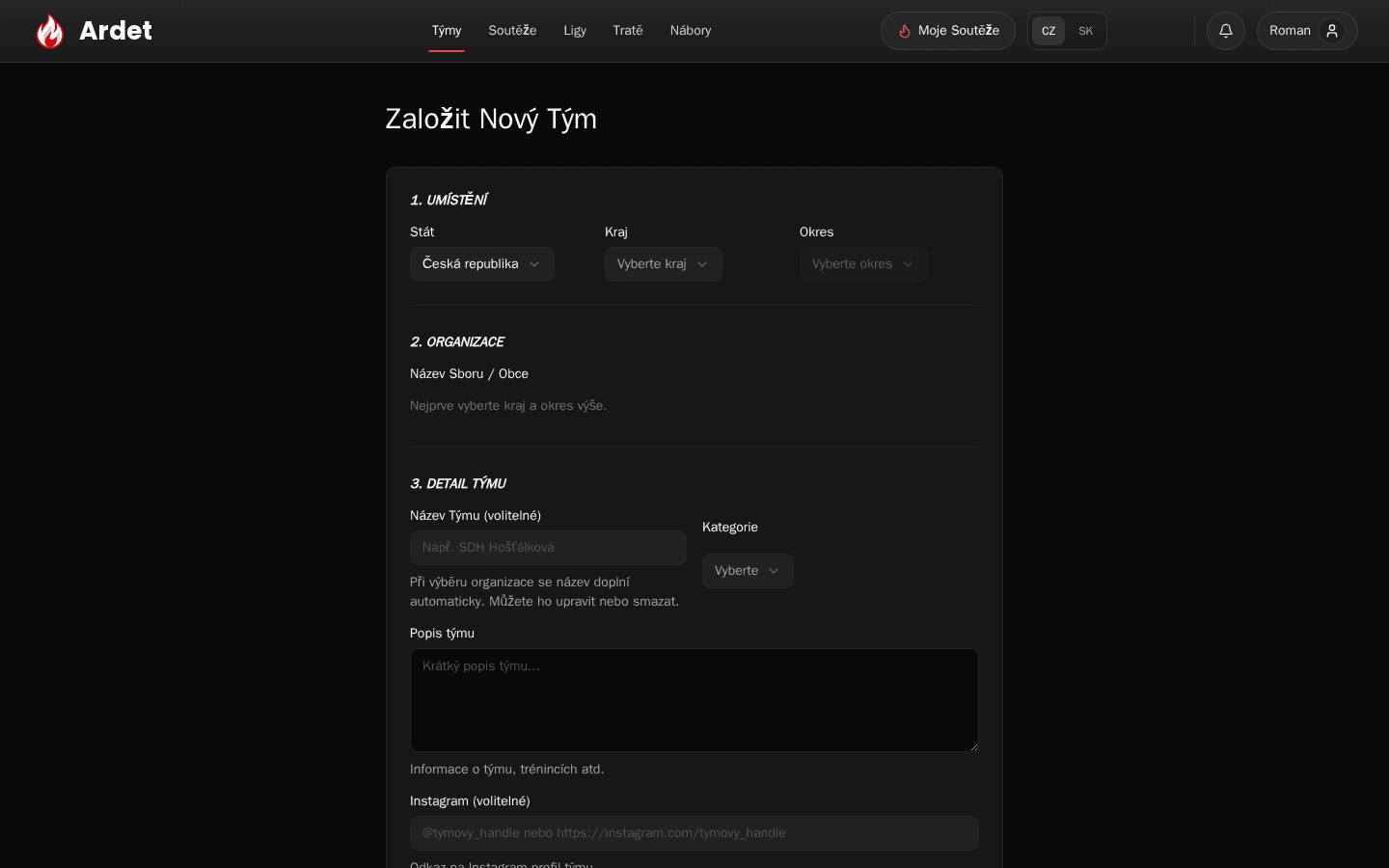Open the Nábory page link
The width and height of the screenshot is (1389, 868).
pyautogui.click(x=691, y=31)
